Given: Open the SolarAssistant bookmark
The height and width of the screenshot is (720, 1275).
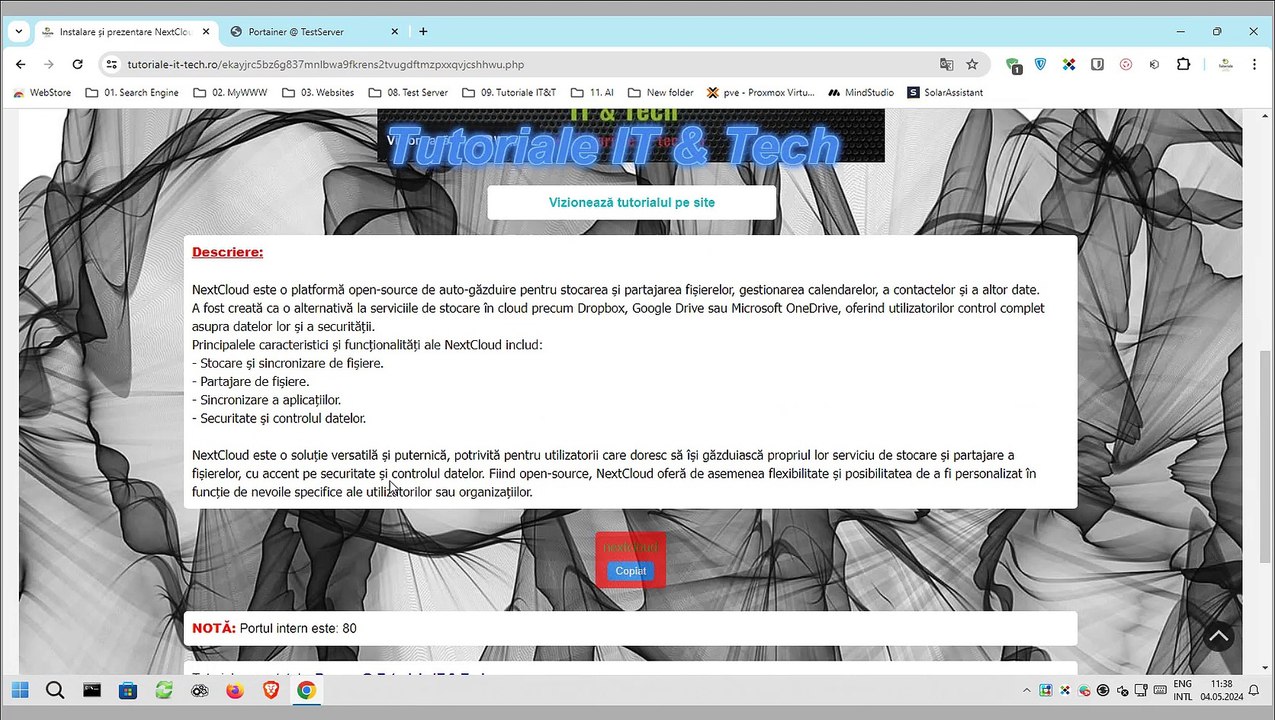Looking at the screenshot, I should (945, 92).
